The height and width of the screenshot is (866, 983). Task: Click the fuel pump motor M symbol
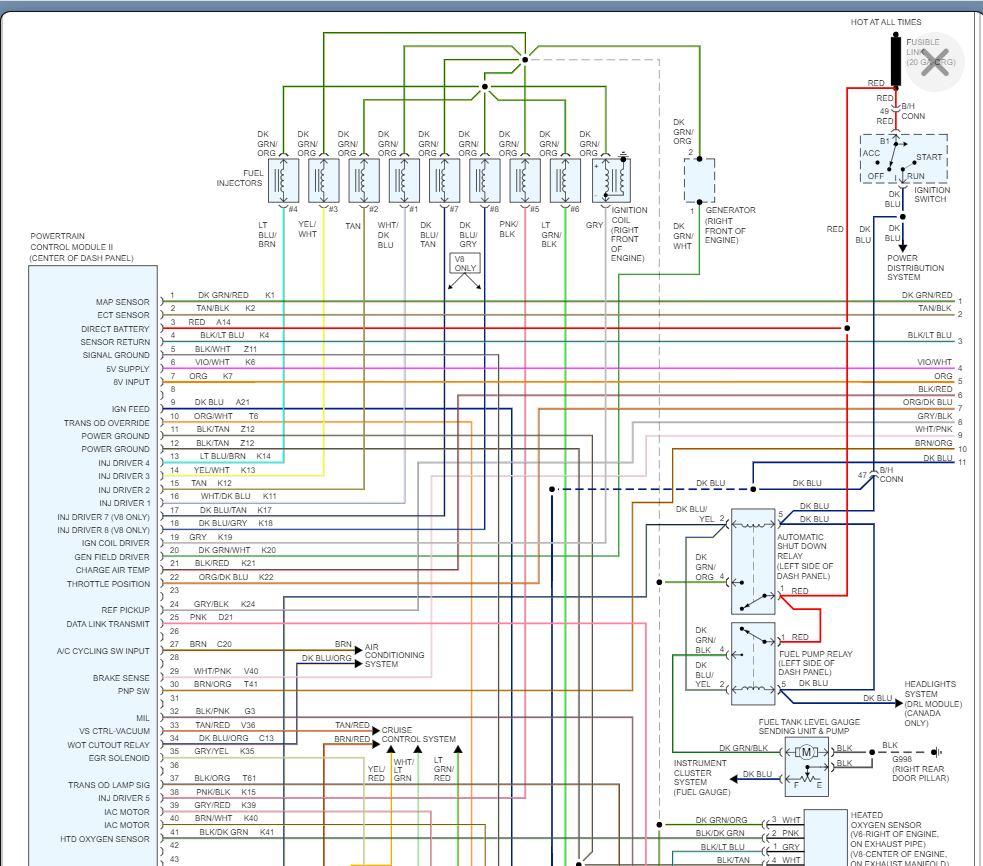coord(806,752)
